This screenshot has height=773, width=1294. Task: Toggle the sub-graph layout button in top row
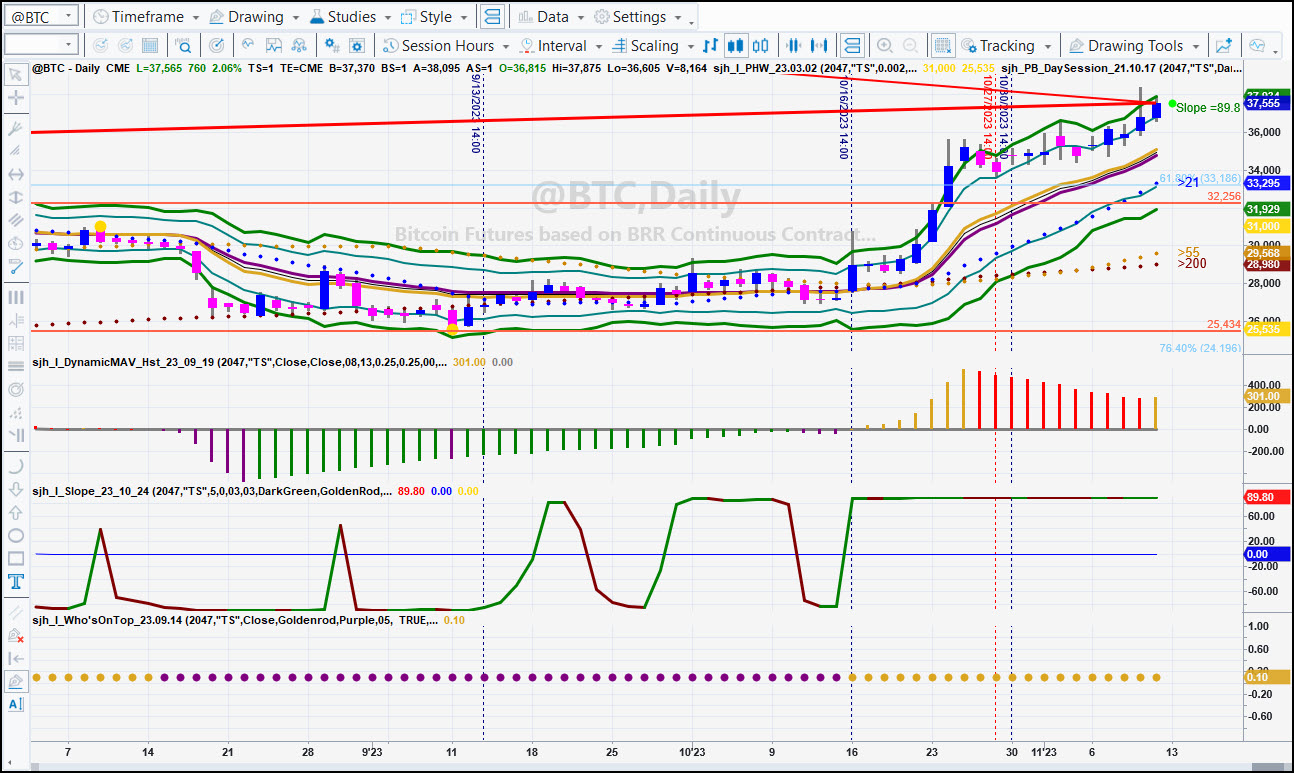[492, 17]
